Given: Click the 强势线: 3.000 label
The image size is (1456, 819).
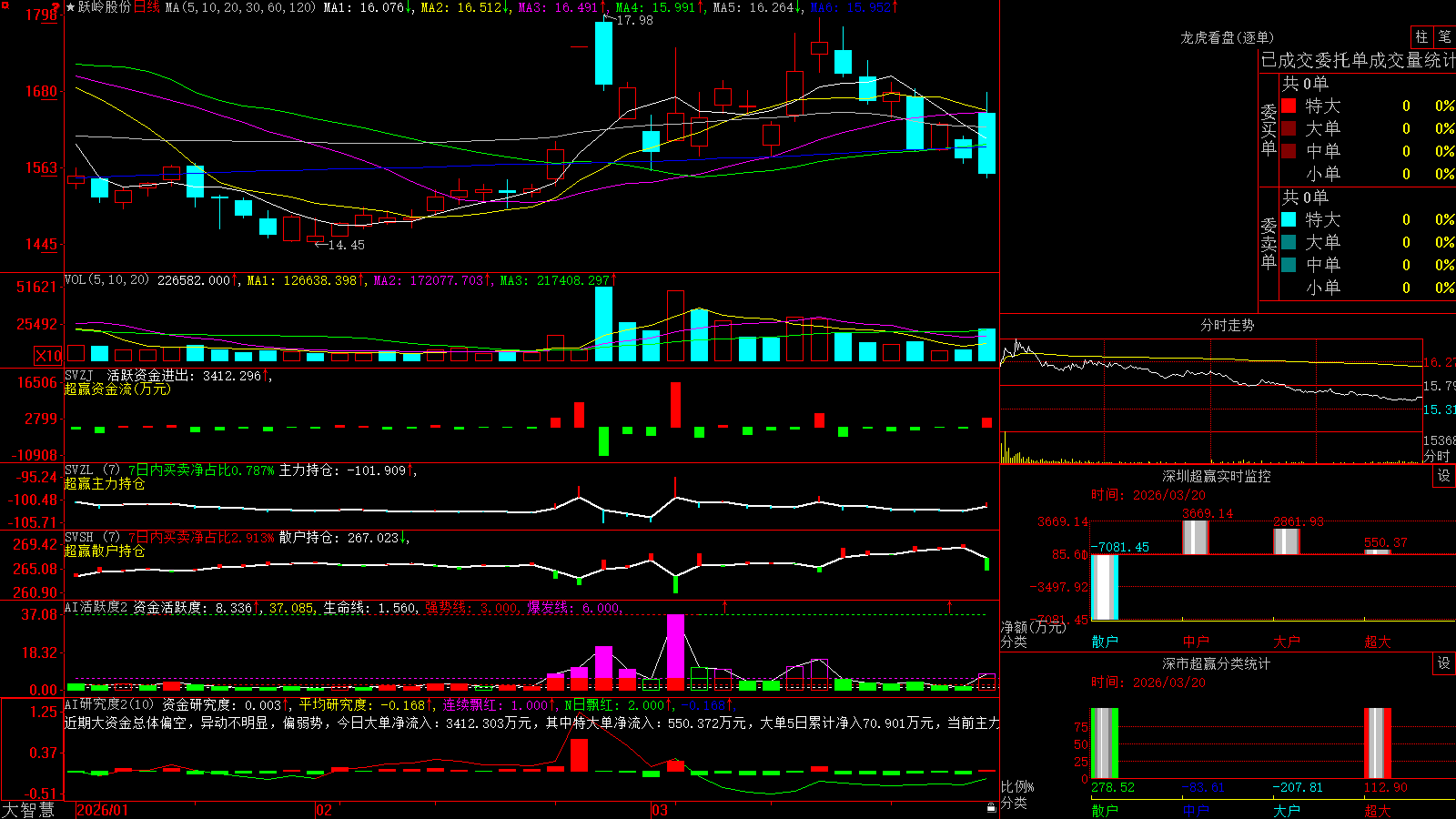Looking at the screenshot, I should click(470, 607).
